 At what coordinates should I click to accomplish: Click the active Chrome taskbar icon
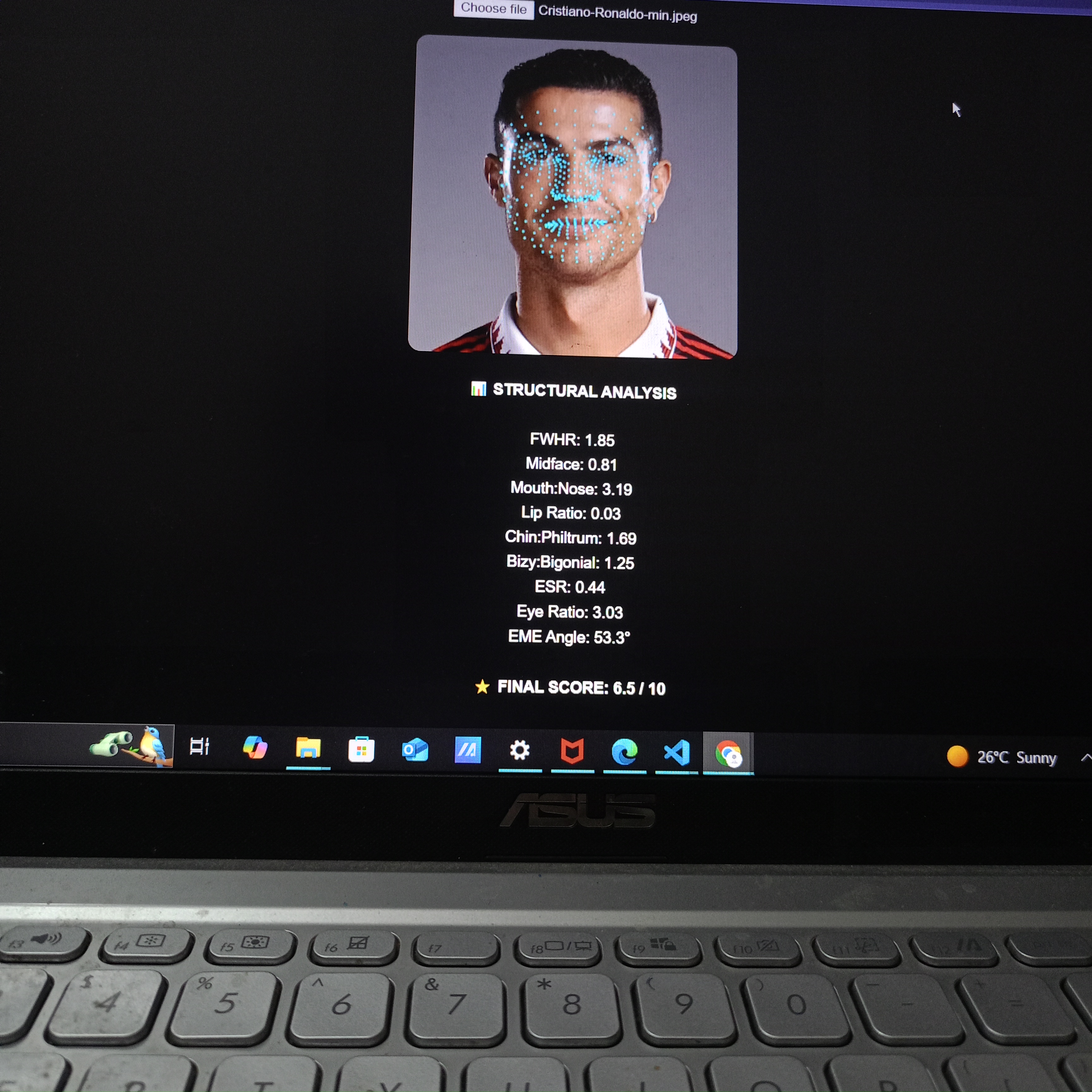point(728,754)
